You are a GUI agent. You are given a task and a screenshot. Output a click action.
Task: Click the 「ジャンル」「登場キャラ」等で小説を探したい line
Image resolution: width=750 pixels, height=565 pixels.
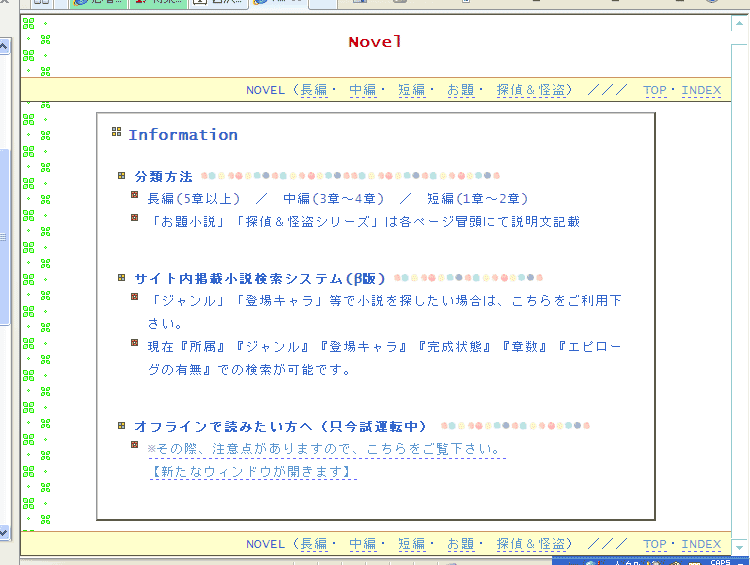point(385,300)
